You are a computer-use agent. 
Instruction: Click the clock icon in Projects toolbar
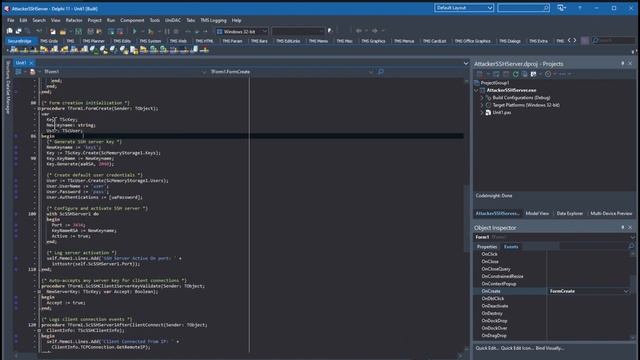coord(548,74)
